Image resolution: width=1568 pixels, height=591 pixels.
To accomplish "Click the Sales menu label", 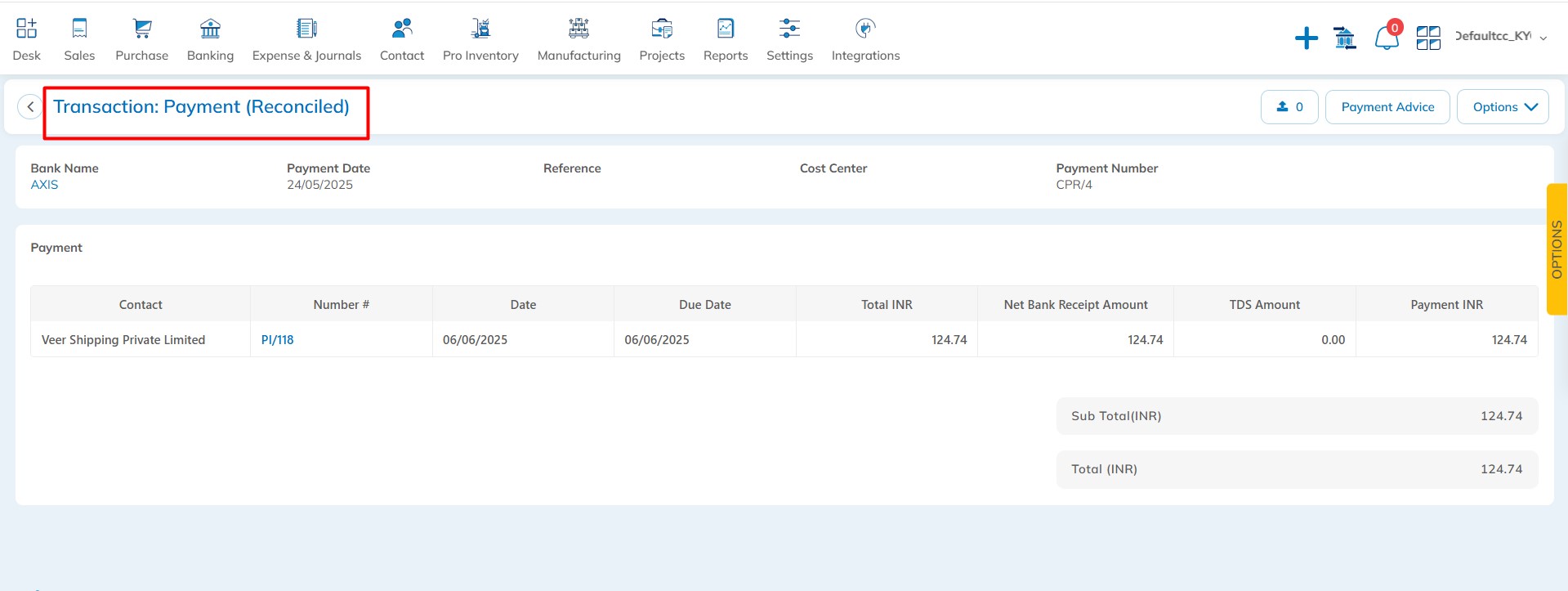I will 79,56.
